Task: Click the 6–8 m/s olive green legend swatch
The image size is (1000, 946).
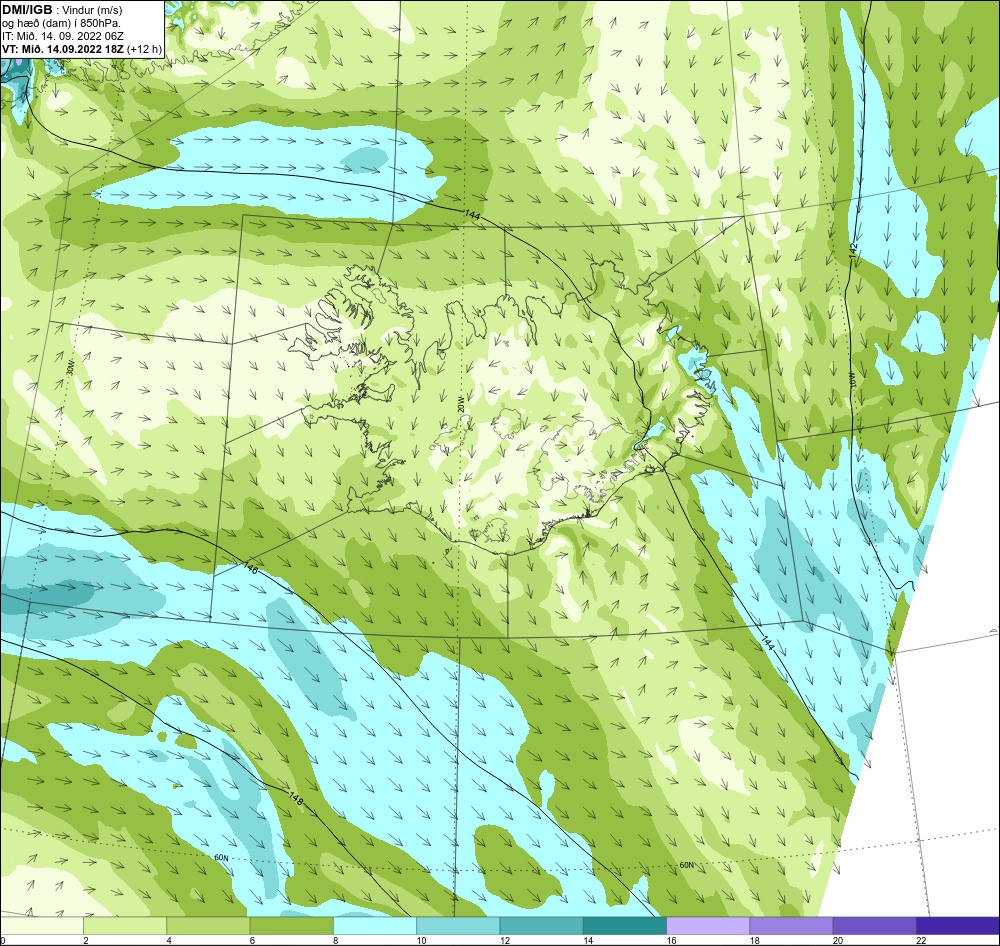Action: click(x=291, y=925)
